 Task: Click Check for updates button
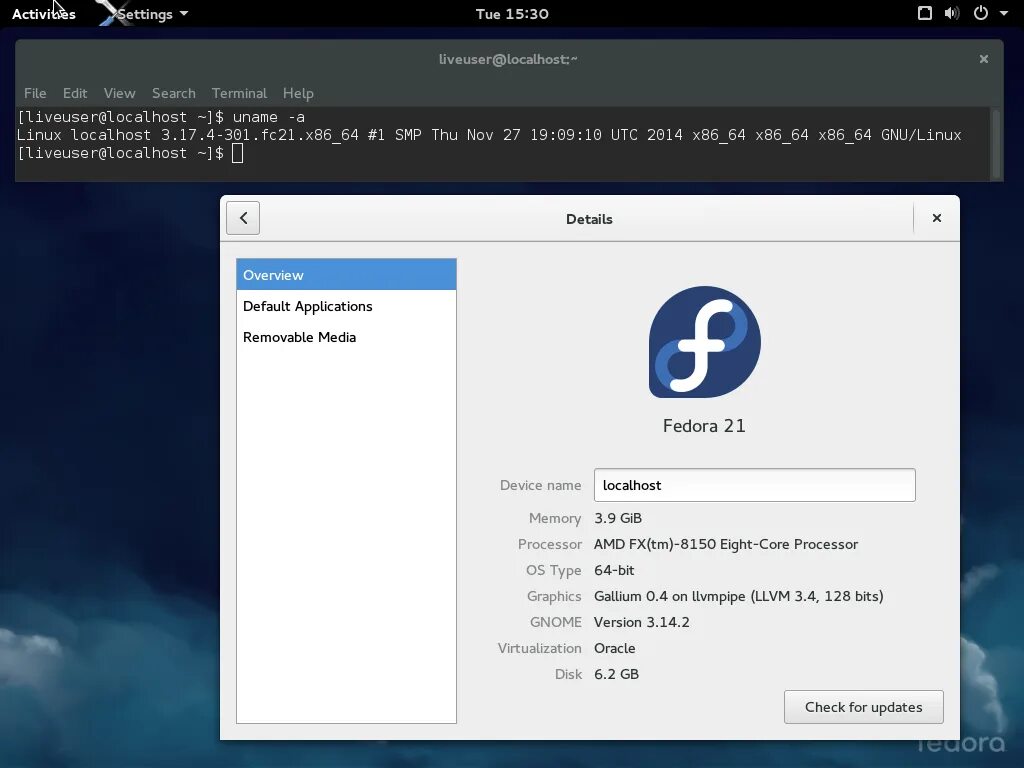[x=863, y=707]
